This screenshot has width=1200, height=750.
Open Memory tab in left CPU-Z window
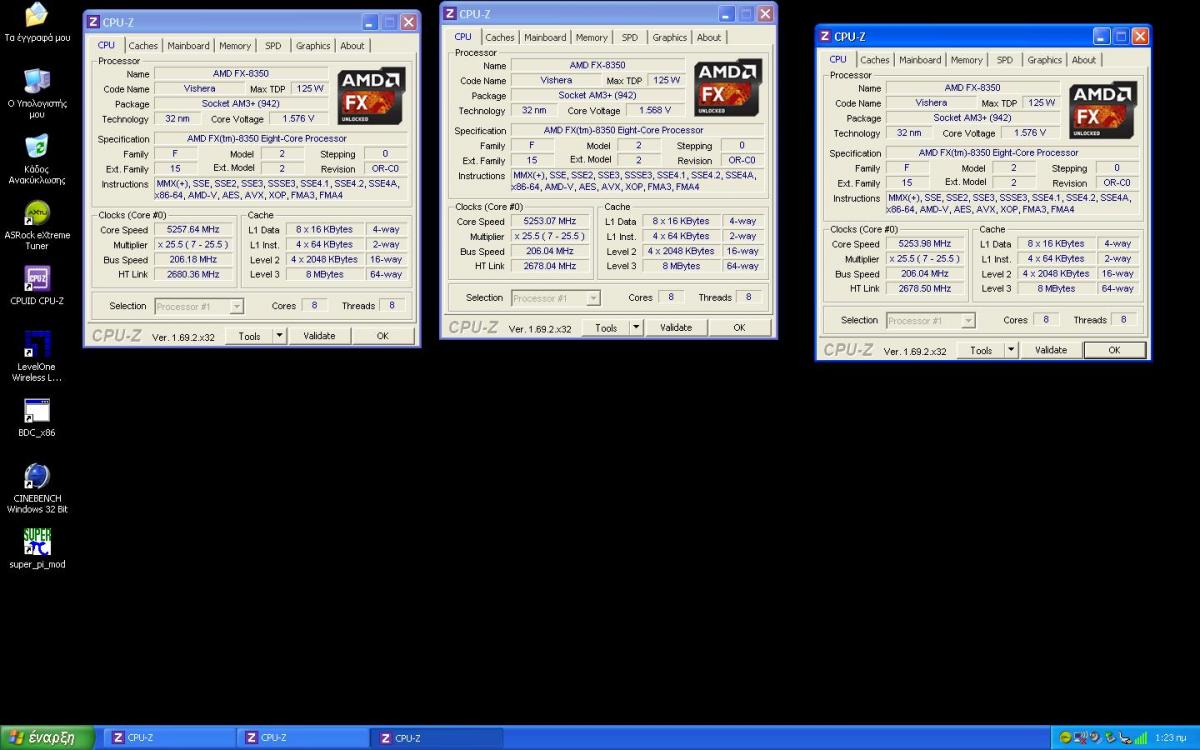pos(235,45)
